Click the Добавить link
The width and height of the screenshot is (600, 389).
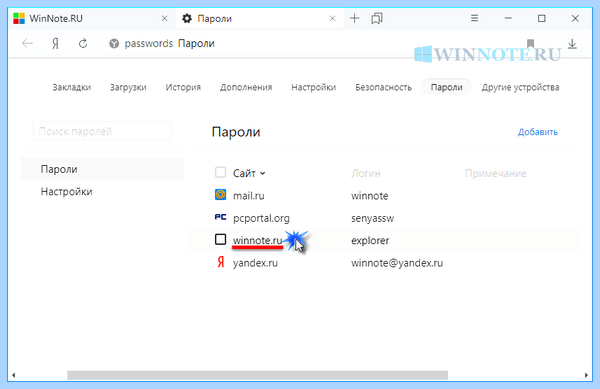538,132
